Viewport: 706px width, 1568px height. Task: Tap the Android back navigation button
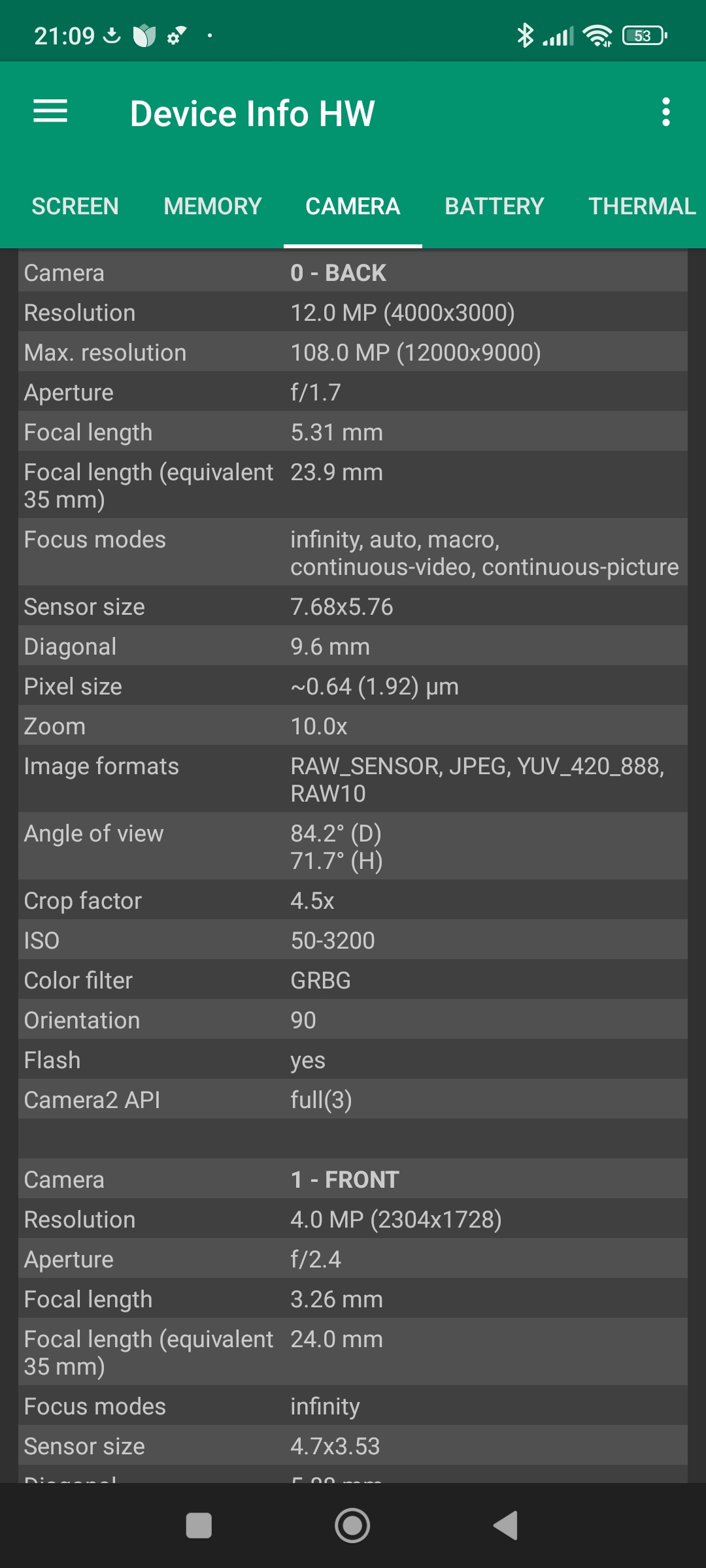point(505,1526)
